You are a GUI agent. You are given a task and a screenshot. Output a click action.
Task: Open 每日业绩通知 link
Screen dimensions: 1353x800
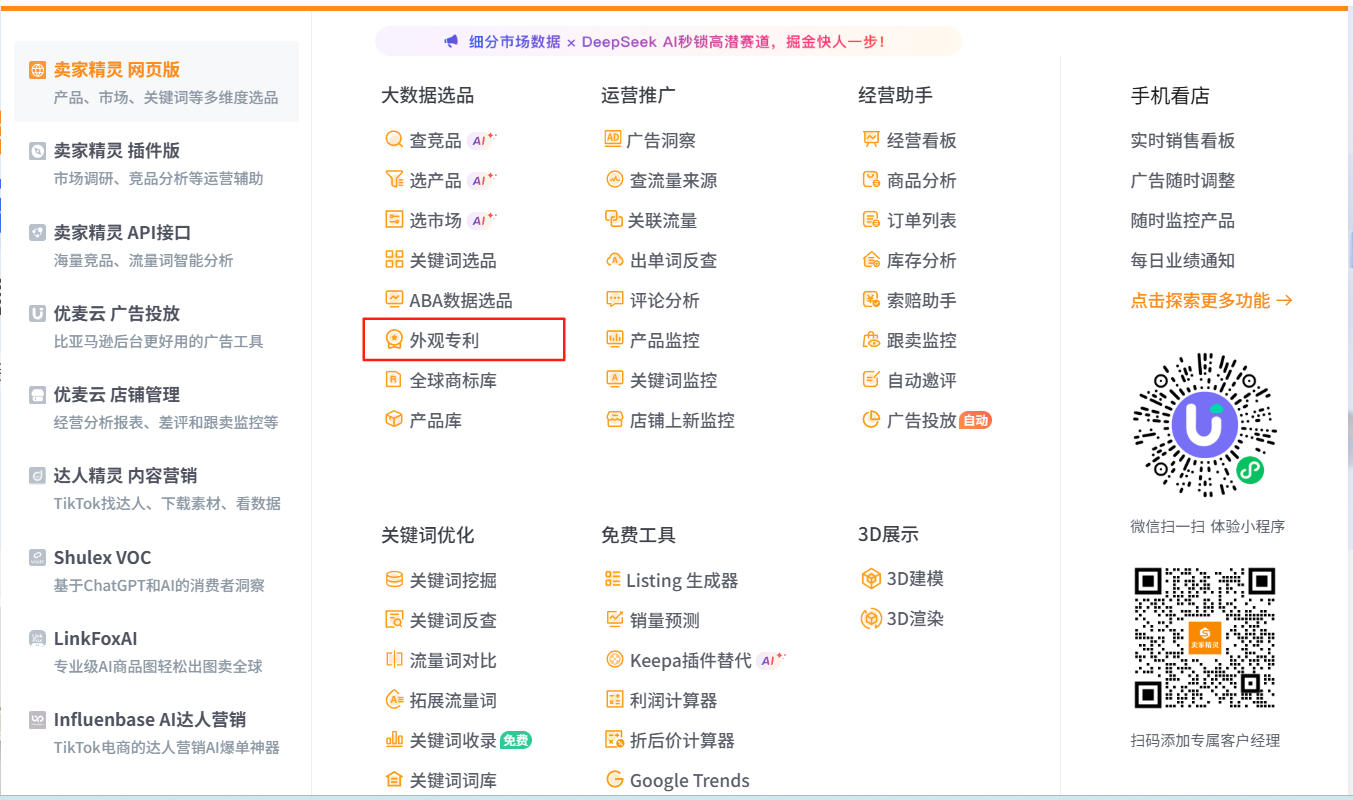(x=1183, y=260)
